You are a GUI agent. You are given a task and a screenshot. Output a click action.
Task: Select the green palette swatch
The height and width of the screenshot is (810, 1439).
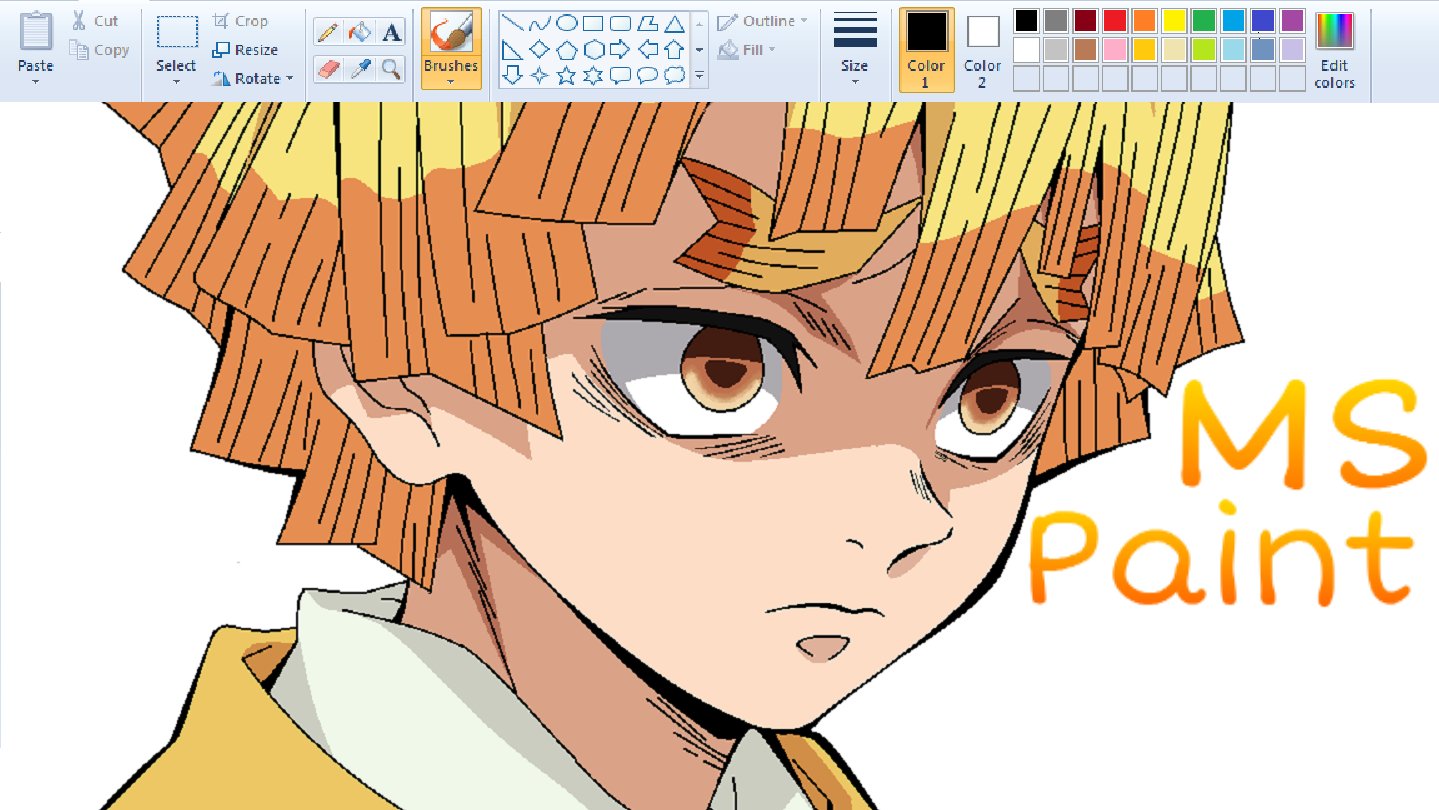click(x=1204, y=20)
